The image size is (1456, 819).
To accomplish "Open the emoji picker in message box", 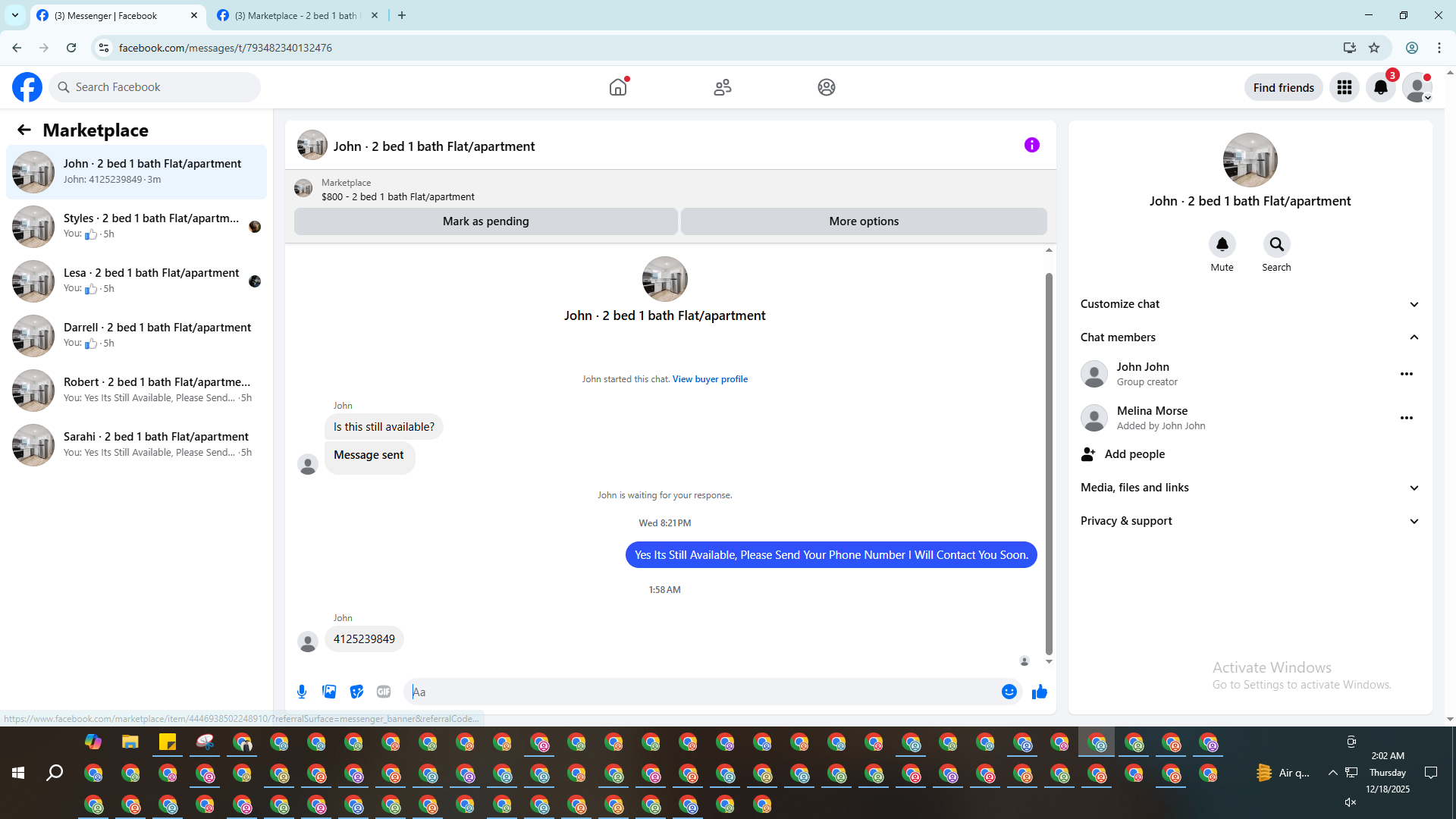I will 1009,692.
